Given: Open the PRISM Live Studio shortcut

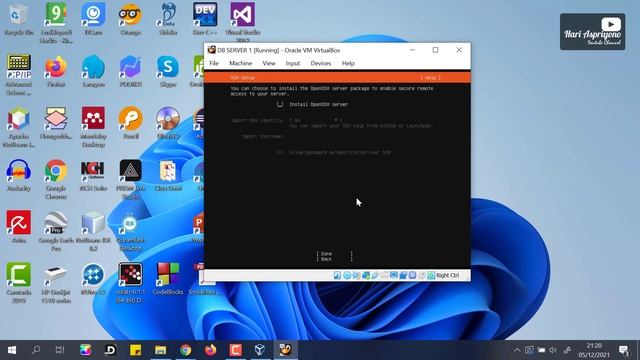Looking at the screenshot, I should [131, 180].
